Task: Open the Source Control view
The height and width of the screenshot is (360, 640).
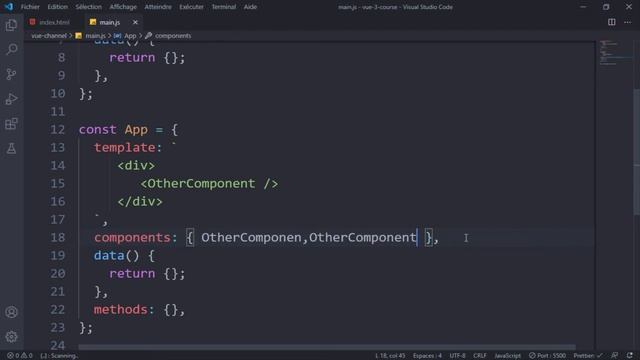Action: coord(11,74)
